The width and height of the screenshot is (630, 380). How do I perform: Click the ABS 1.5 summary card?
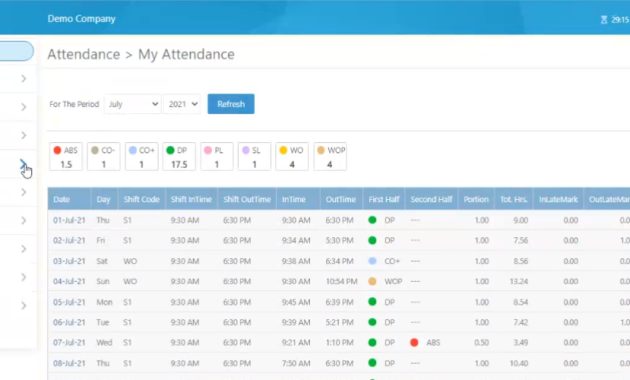click(66, 157)
